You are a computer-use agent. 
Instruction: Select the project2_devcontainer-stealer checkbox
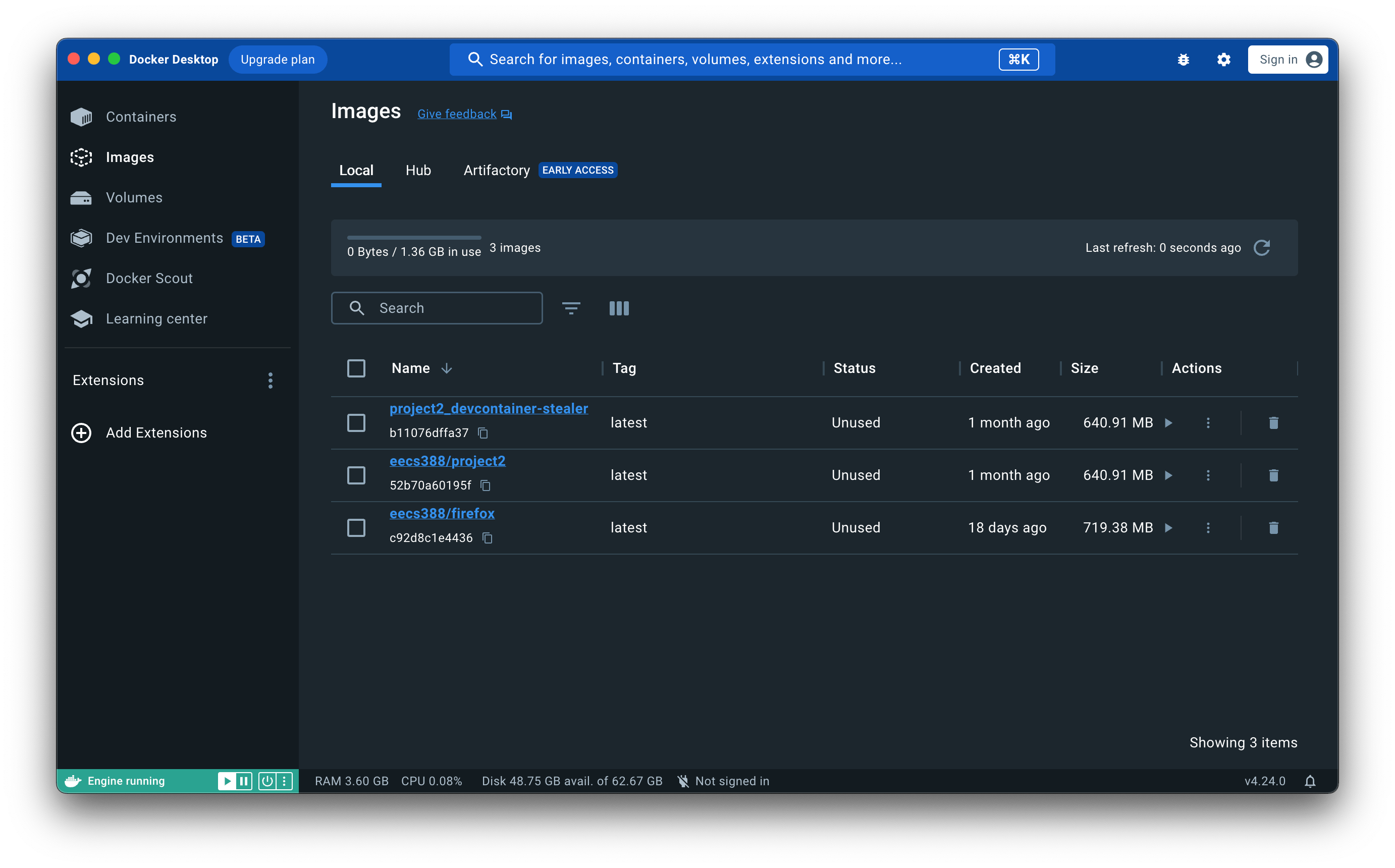356,423
